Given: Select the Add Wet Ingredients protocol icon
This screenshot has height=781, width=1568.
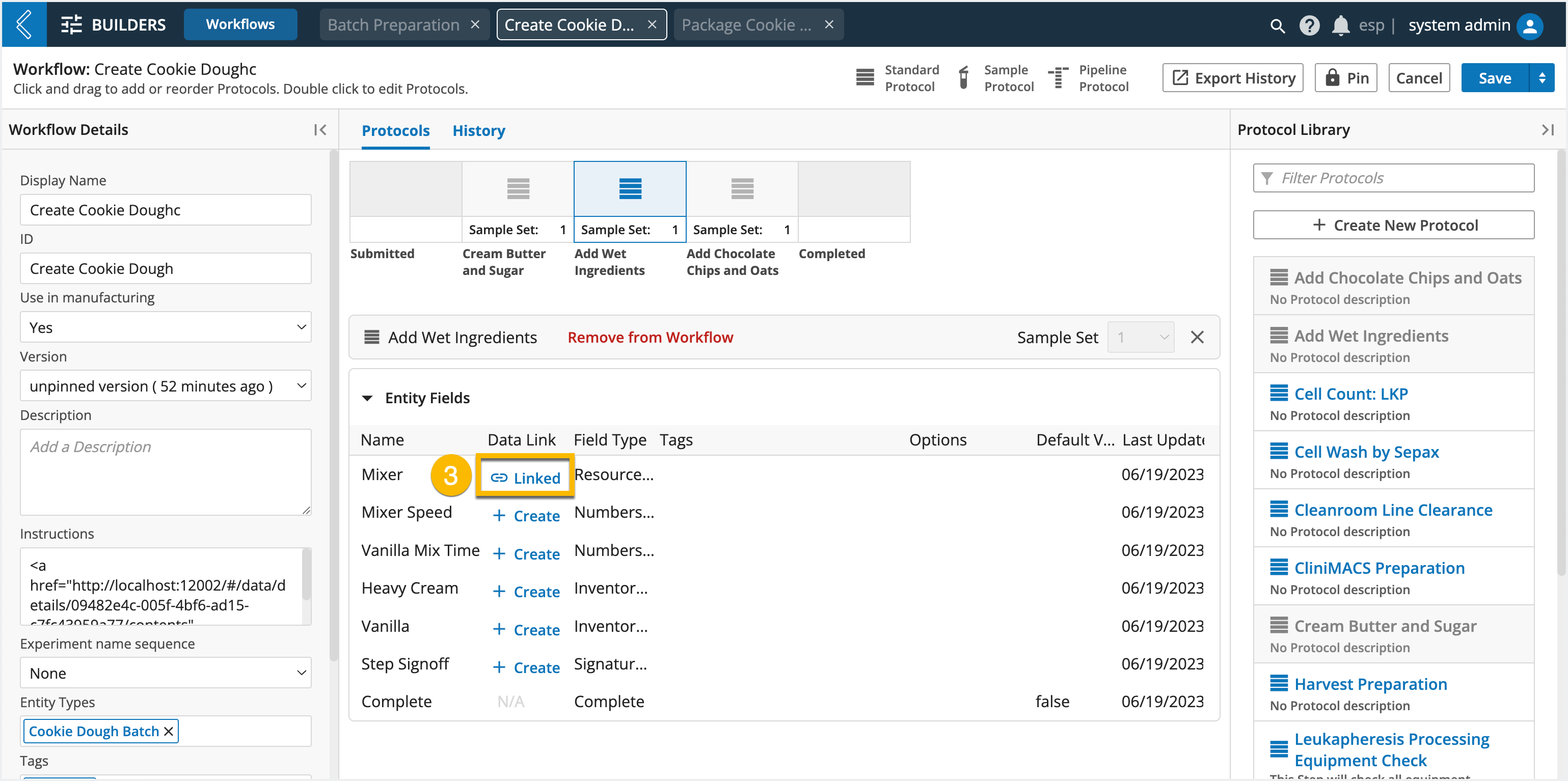Looking at the screenshot, I should 630,188.
